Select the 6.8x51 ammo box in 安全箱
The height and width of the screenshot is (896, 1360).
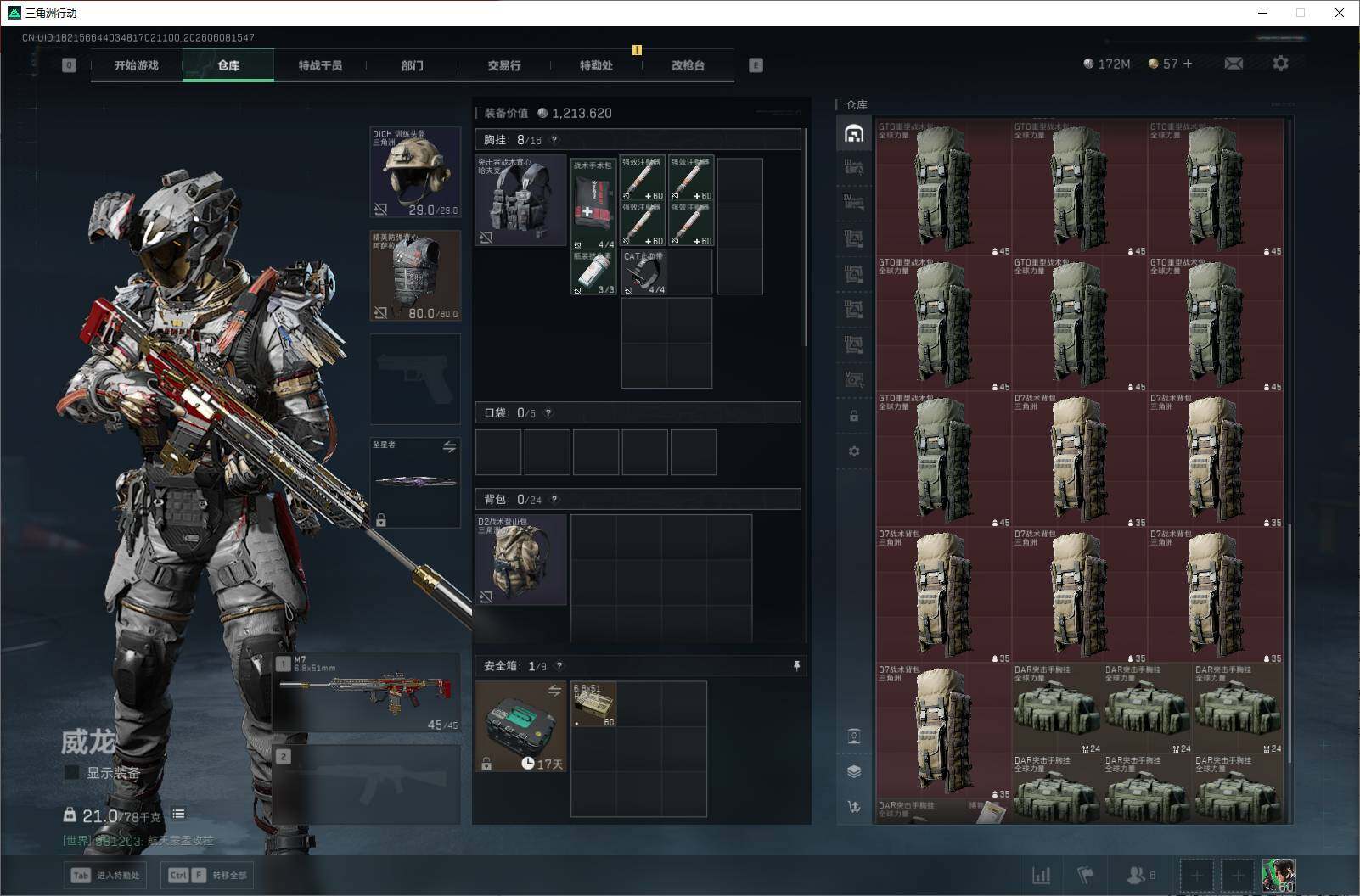point(593,704)
